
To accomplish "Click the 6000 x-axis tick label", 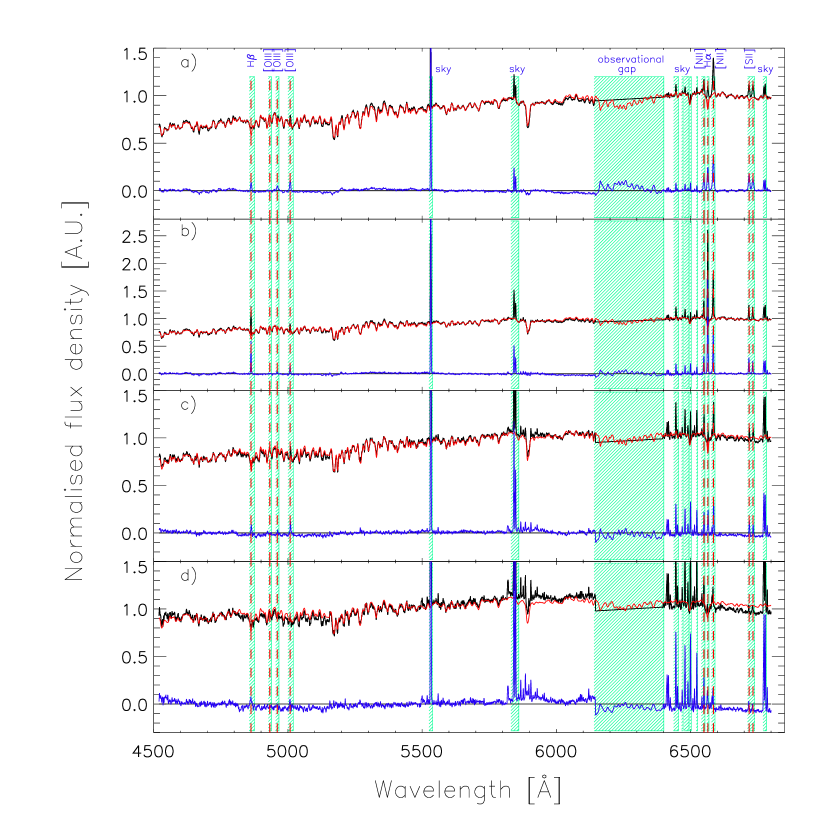I will coord(556,752).
